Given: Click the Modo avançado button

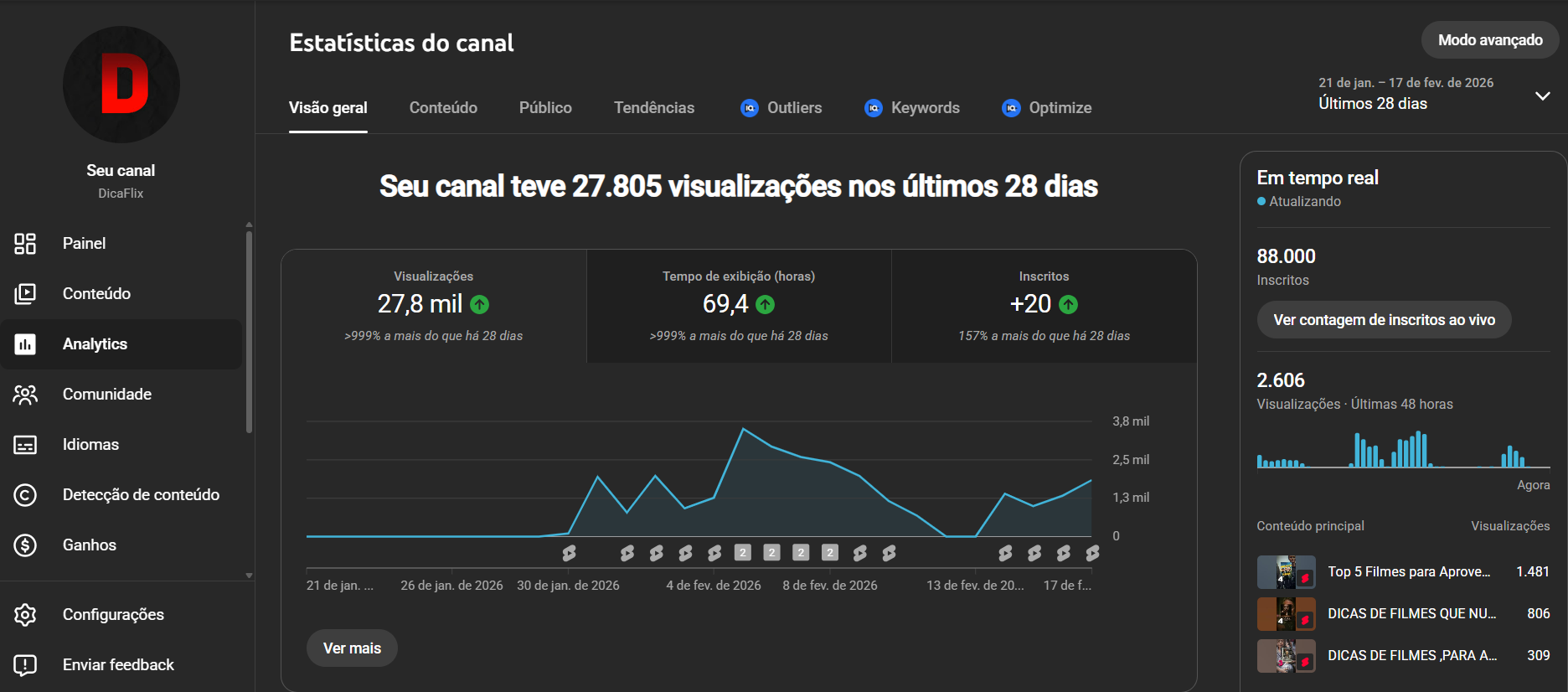Looking at the screenshot, I should 1490,40.
